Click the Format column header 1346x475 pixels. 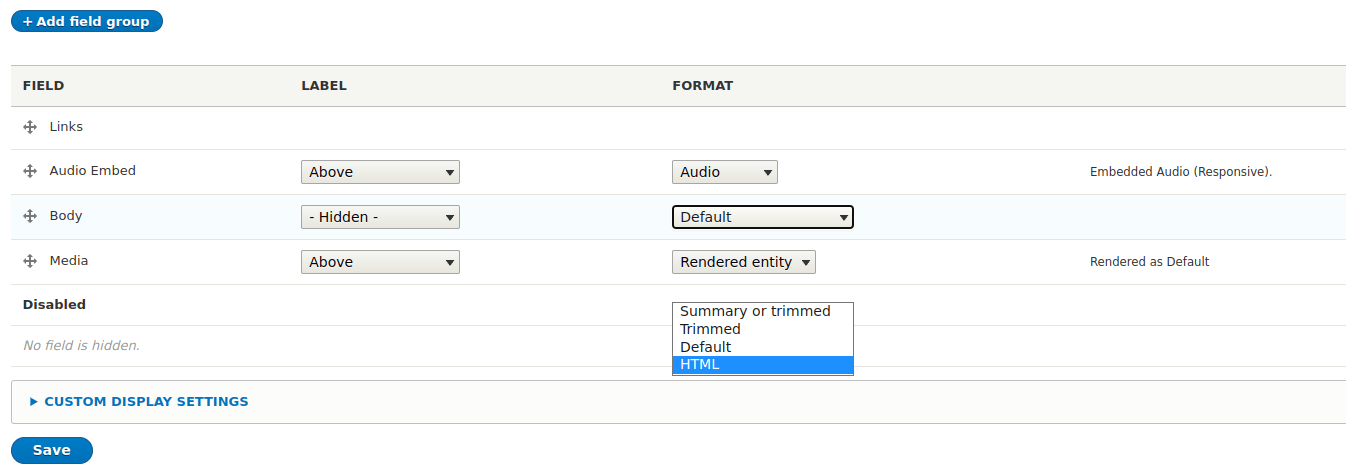pos(703,86)
